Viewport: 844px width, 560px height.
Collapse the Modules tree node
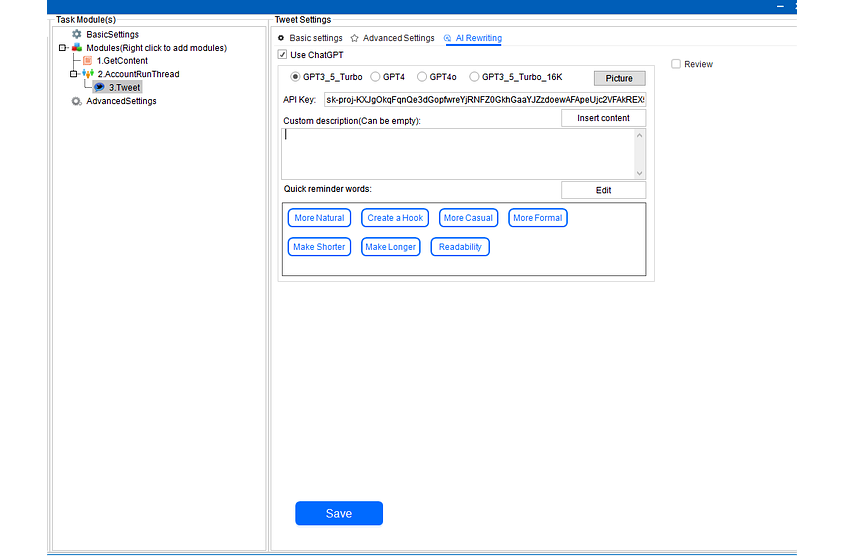click(x=62, y=48)
